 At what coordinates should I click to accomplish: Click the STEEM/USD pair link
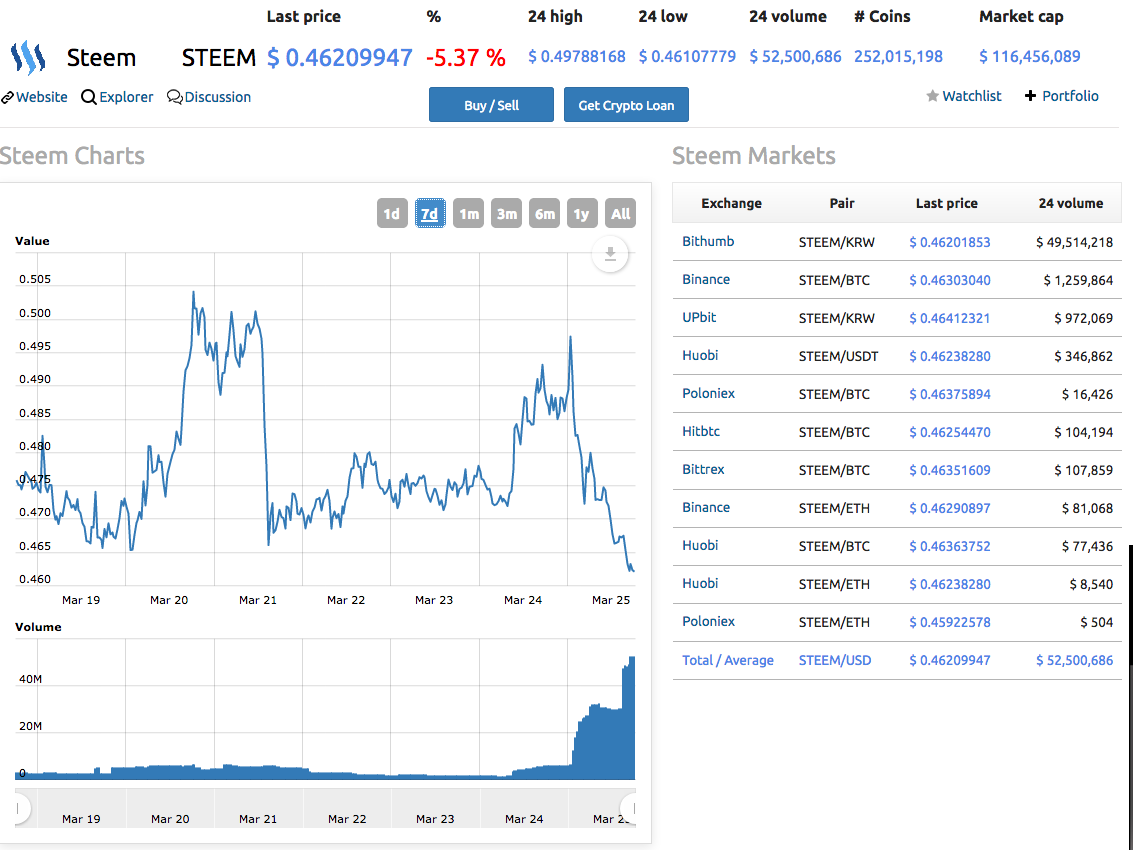pyautogui.click(x=835, y=660)
